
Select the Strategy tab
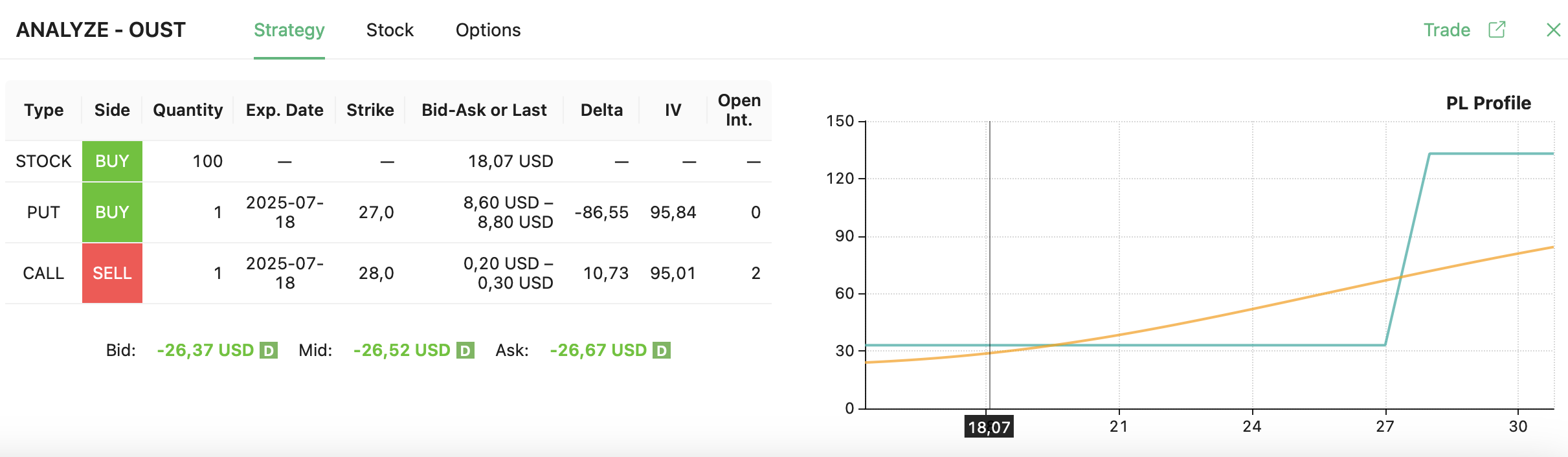[x=289, y=30]
